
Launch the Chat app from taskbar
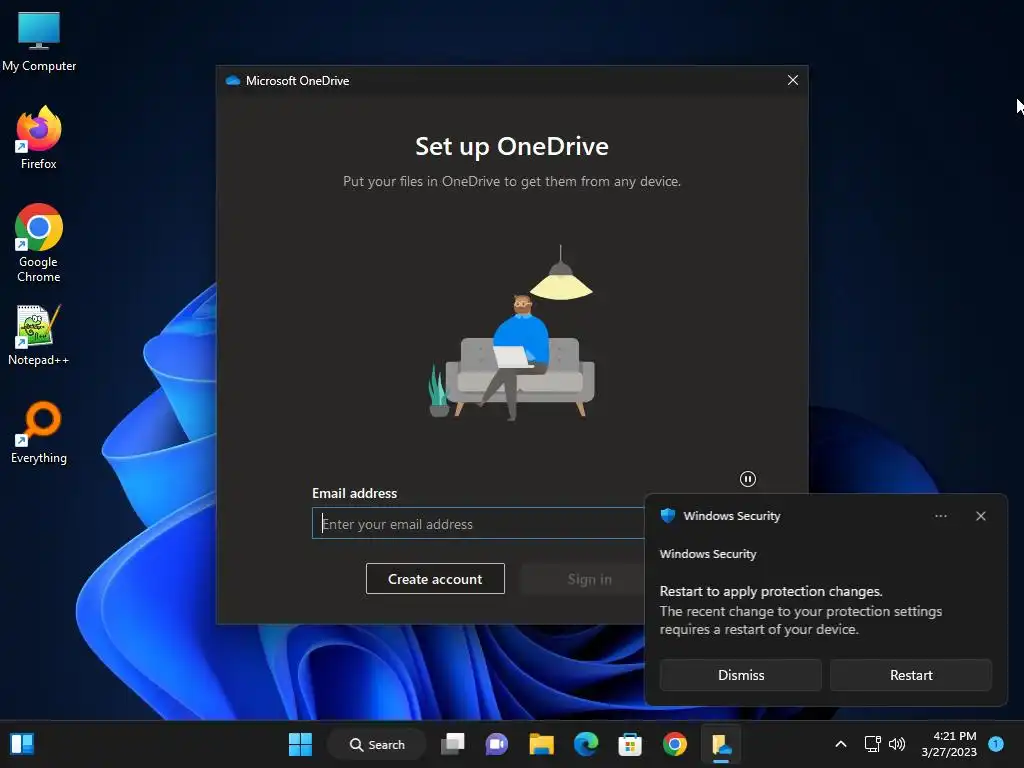[x=497, y=744]
